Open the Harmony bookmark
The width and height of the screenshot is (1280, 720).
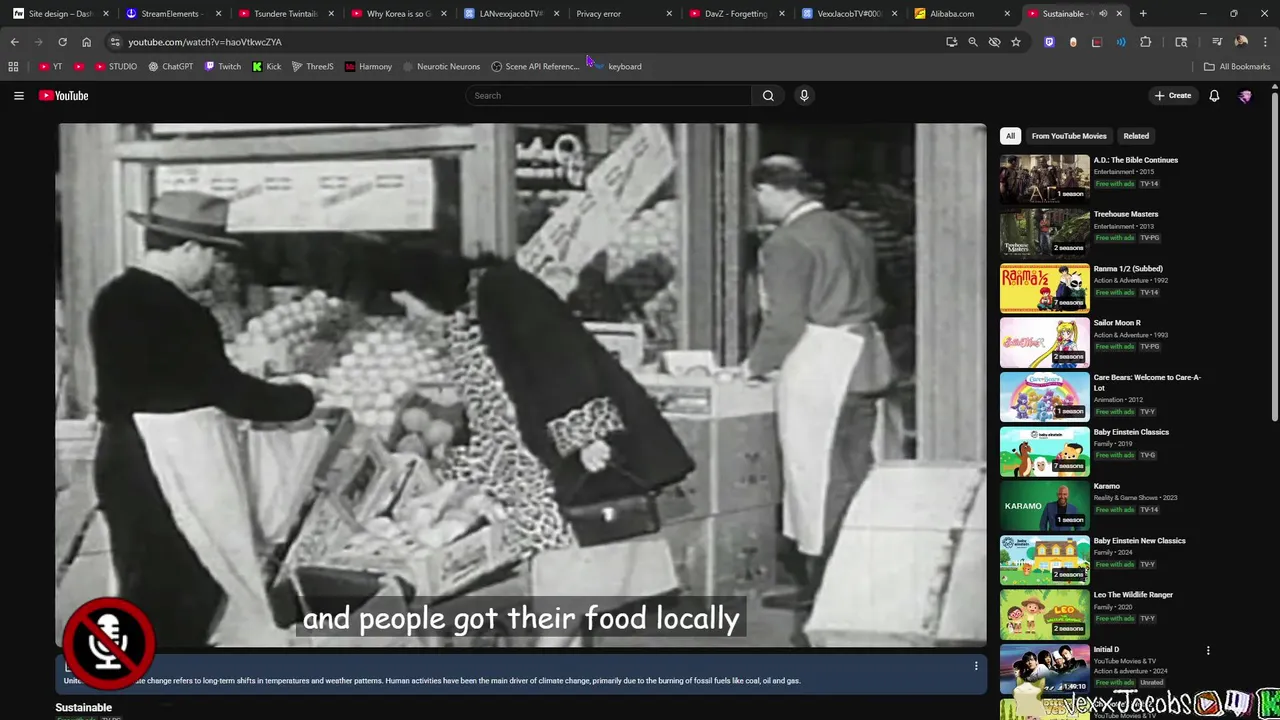368,66
